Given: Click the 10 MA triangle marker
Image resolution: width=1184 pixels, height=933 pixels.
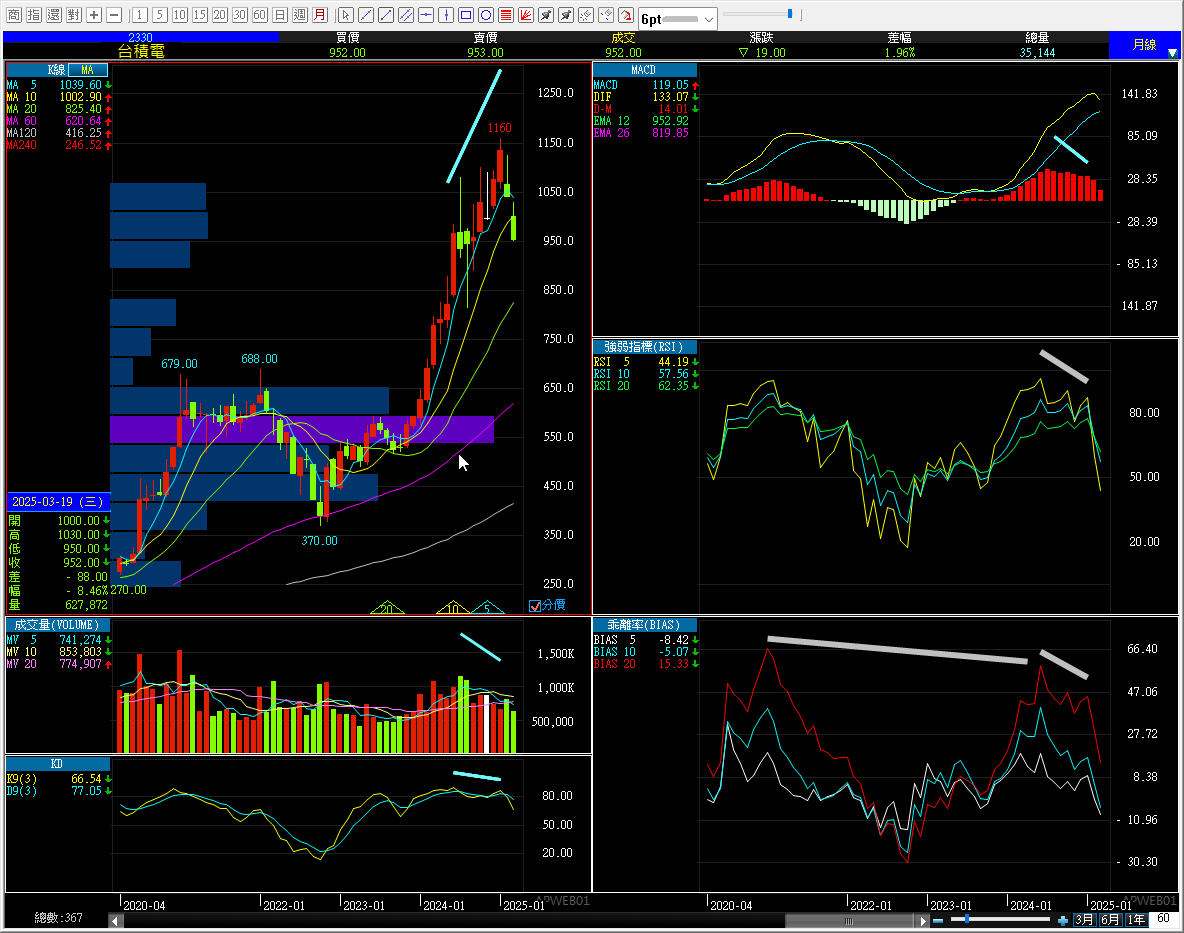Looking at the screenshot, I should (x=453, y=608).
